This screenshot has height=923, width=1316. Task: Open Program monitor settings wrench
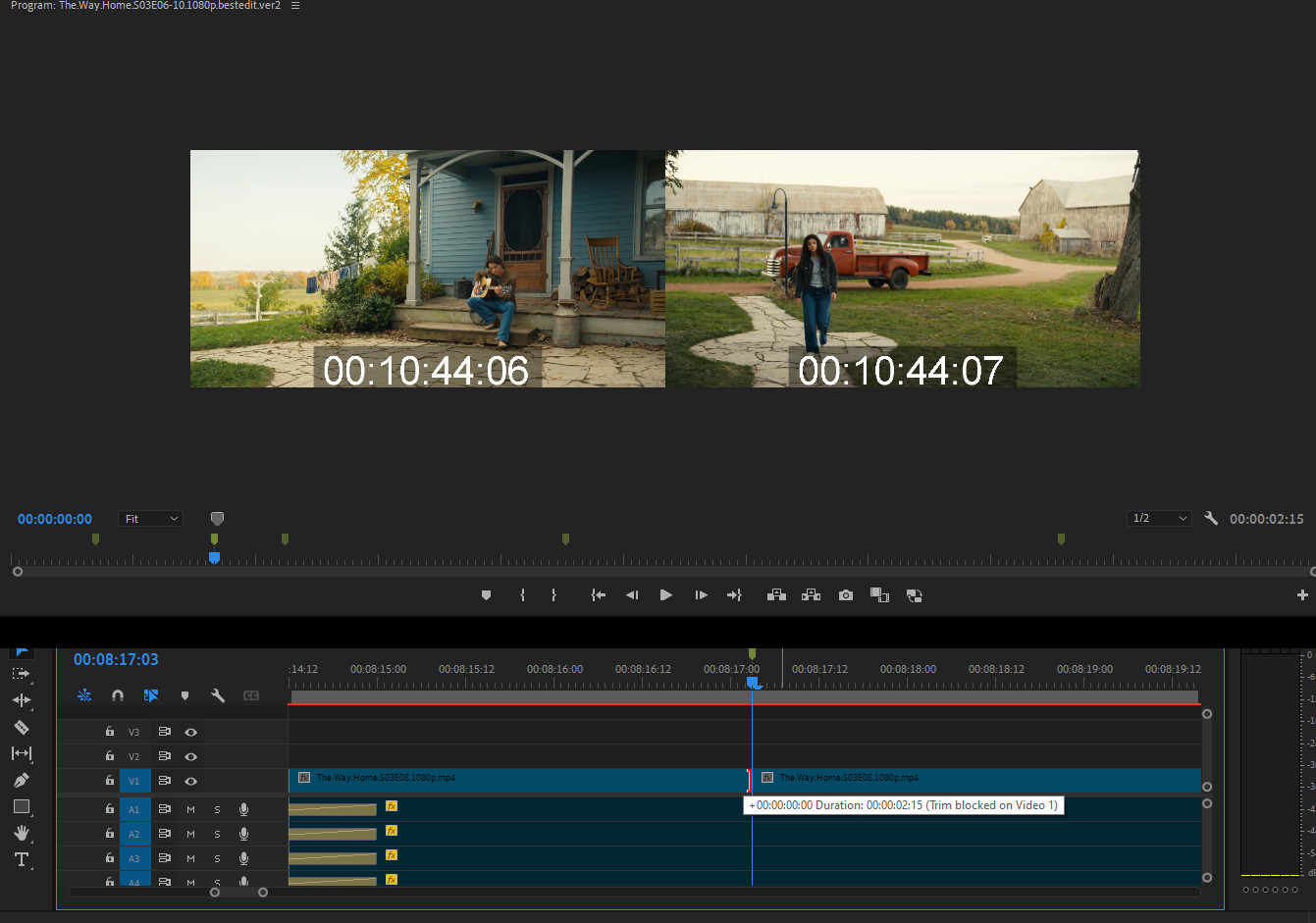tap(1211, 518)
